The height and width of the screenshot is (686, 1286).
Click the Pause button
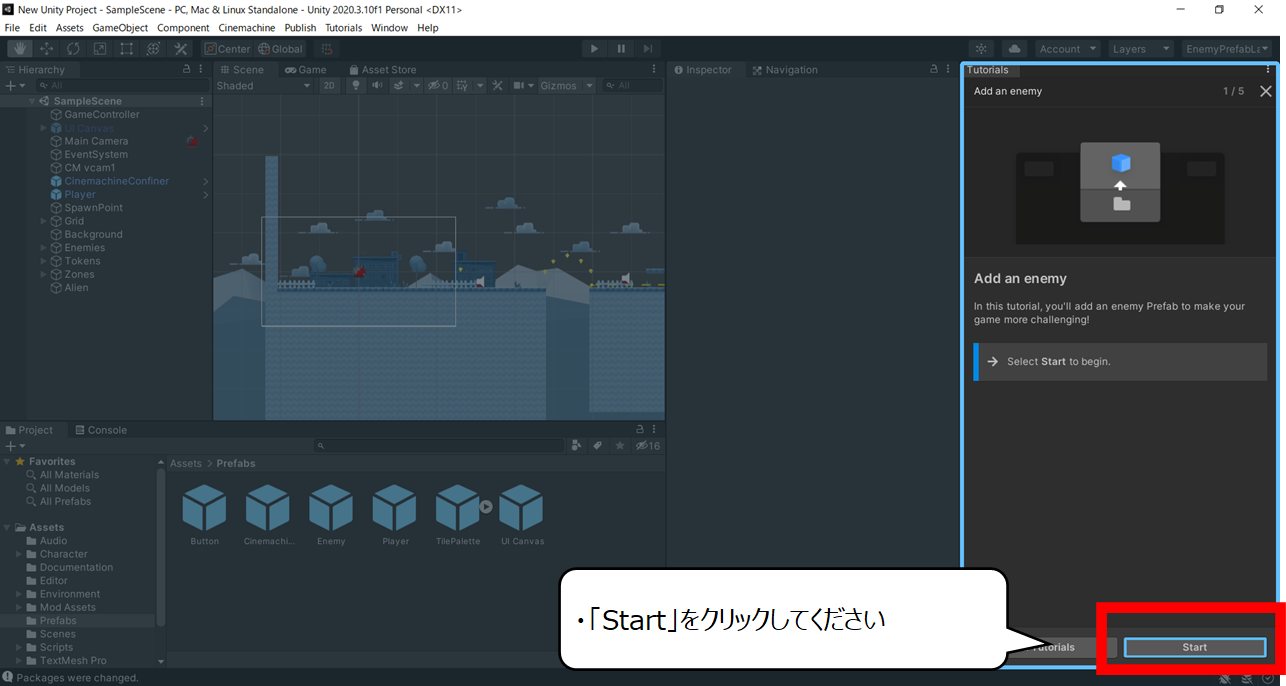(x=621, y=48)
